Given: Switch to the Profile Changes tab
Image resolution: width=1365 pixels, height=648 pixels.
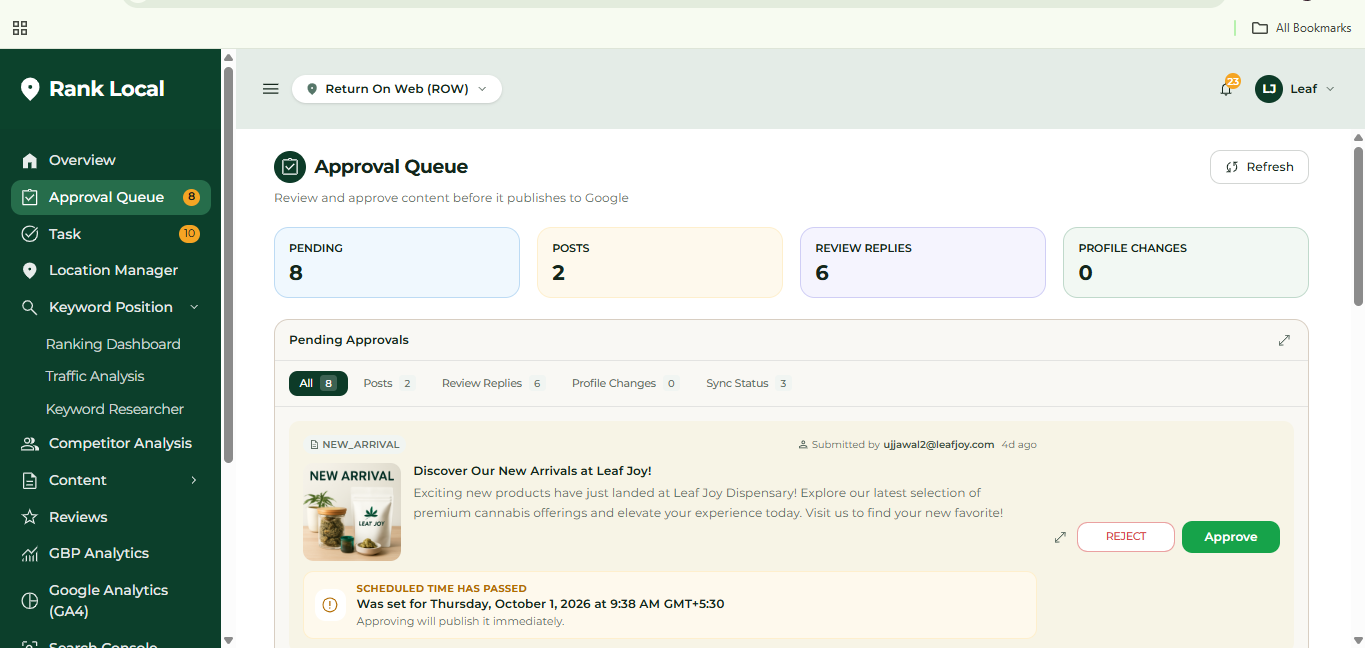Looking at the screenshot, I should pyautogui.click(x=625, y=384).
